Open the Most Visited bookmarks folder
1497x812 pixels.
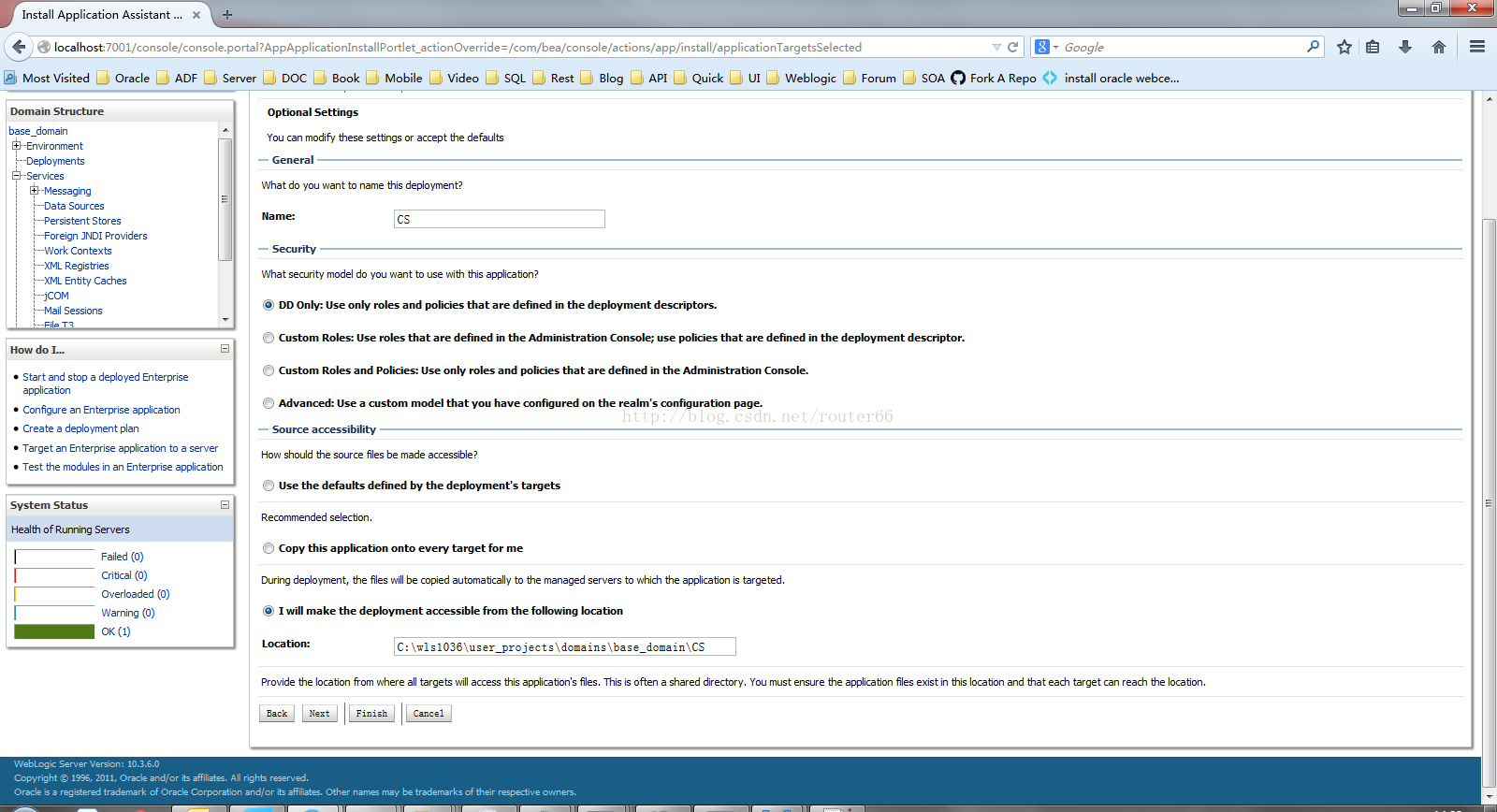tap(47, 78)
